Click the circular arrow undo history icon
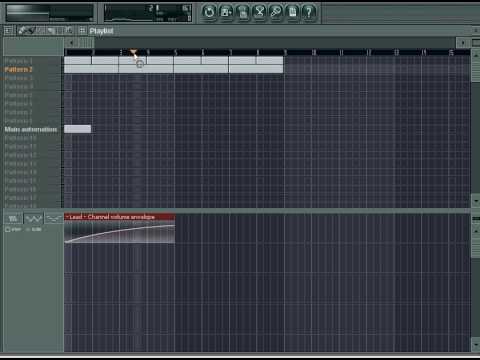Image resolution: width=480 pixels, height=360 pixels. click(209, 12)
